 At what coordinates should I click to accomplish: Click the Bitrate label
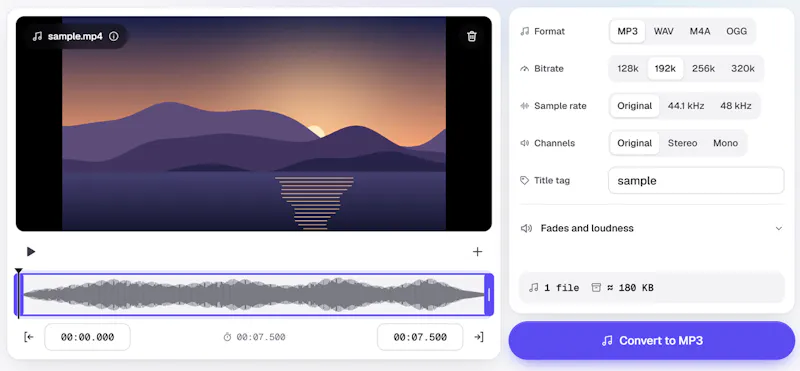click(548, 68)
